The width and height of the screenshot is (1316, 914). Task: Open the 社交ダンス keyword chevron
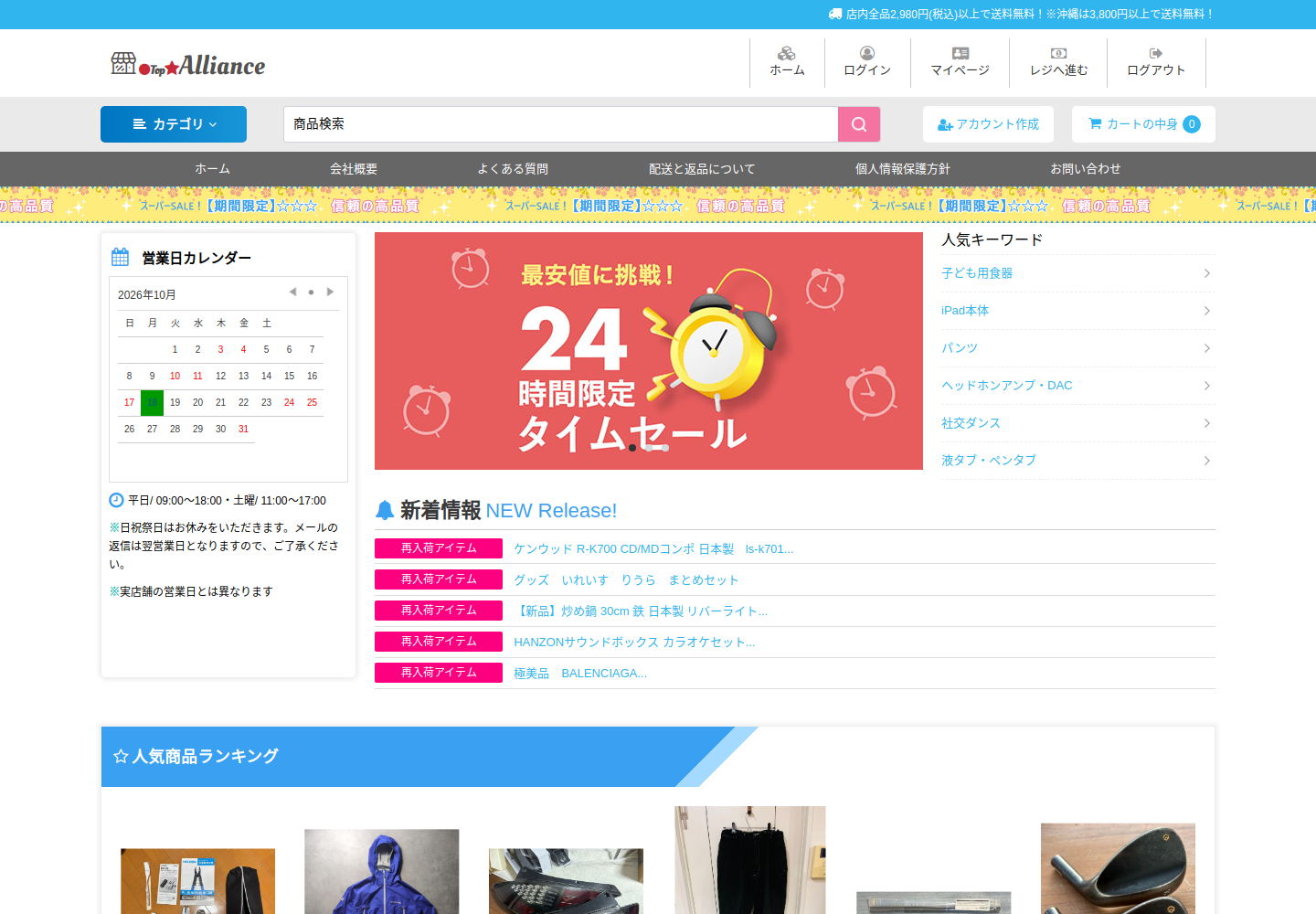[1206, 423]
